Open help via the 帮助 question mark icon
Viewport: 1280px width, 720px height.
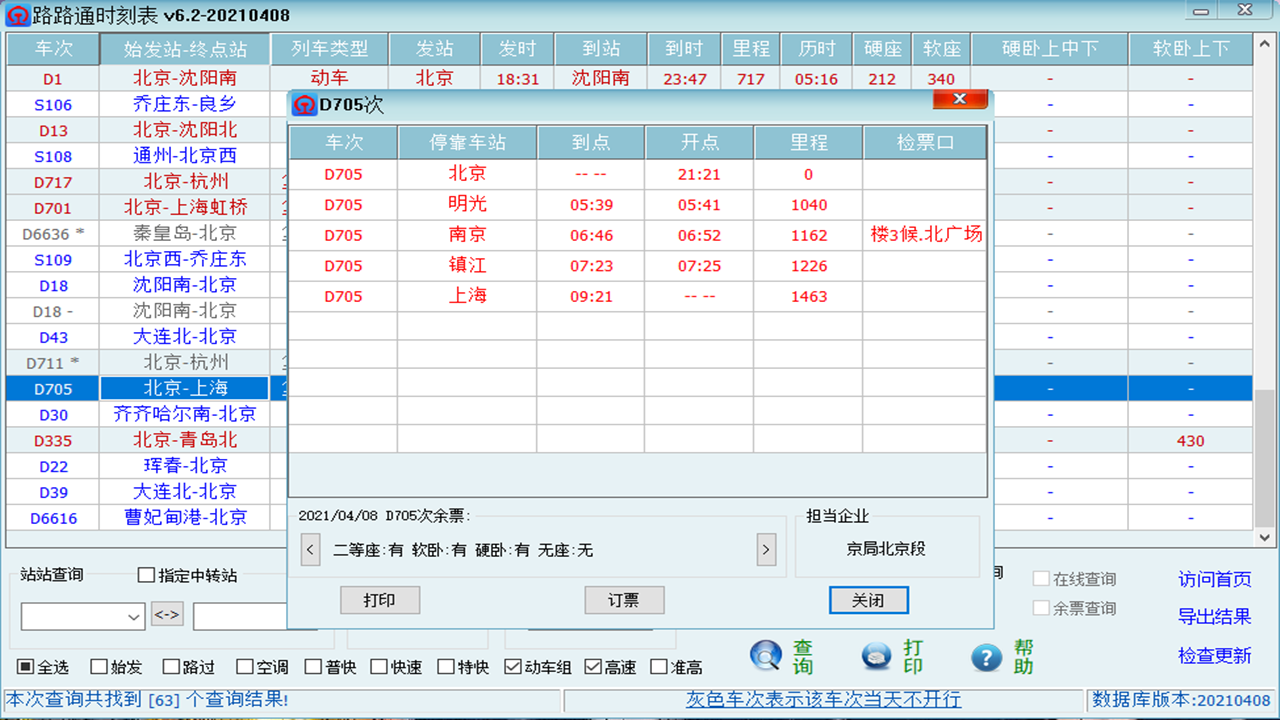tap(986, 656)
